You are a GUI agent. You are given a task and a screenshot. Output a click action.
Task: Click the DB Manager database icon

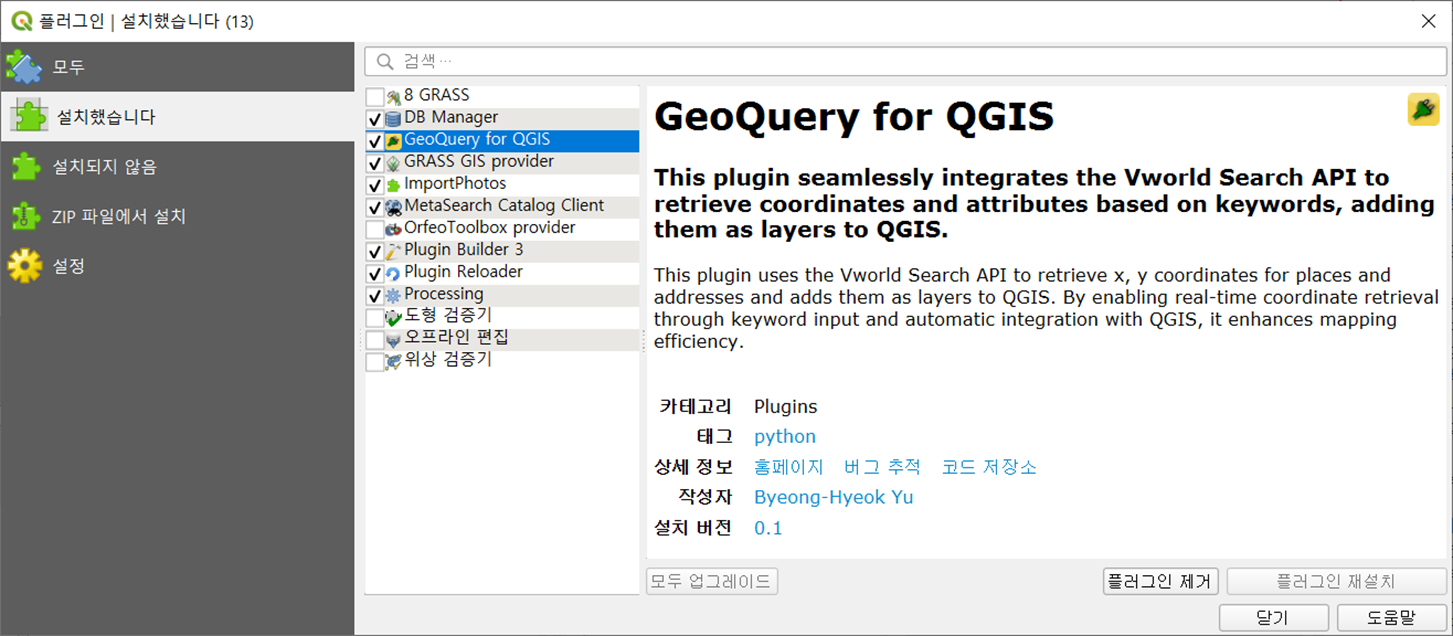tap(394, 118)
